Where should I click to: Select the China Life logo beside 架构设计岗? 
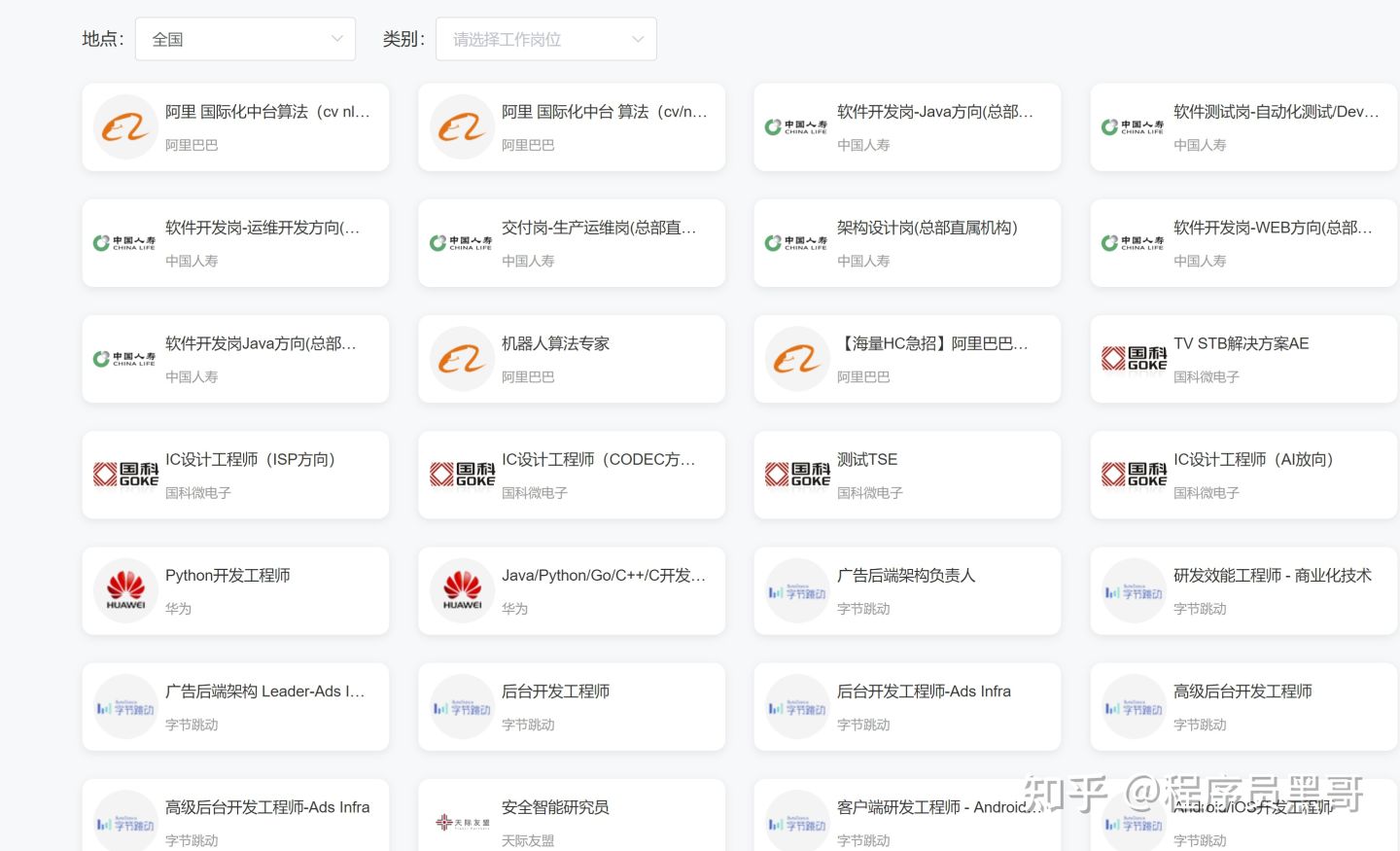tap(798, 243)
